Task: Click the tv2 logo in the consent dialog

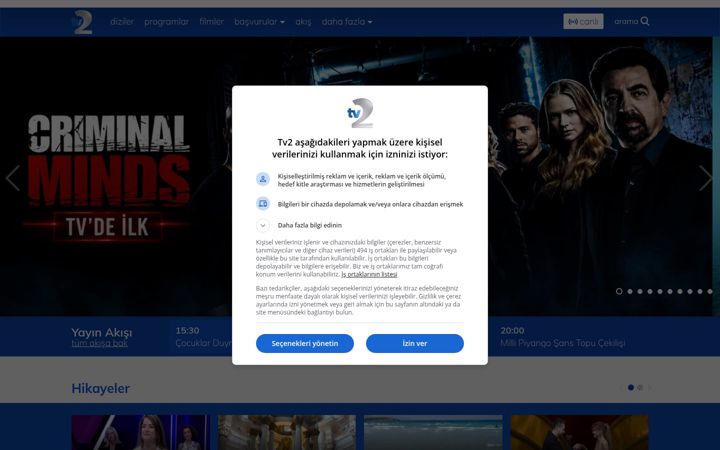Action: click(x=360, y=113)
